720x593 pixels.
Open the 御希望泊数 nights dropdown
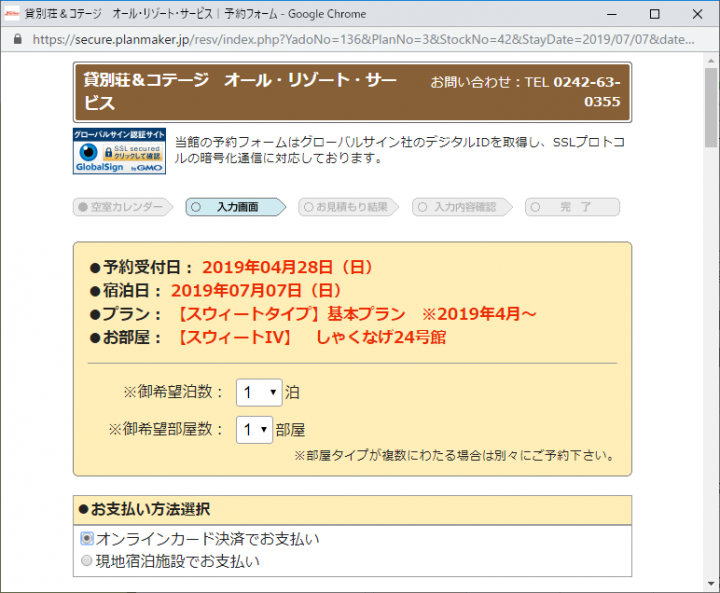pos(259,393)
